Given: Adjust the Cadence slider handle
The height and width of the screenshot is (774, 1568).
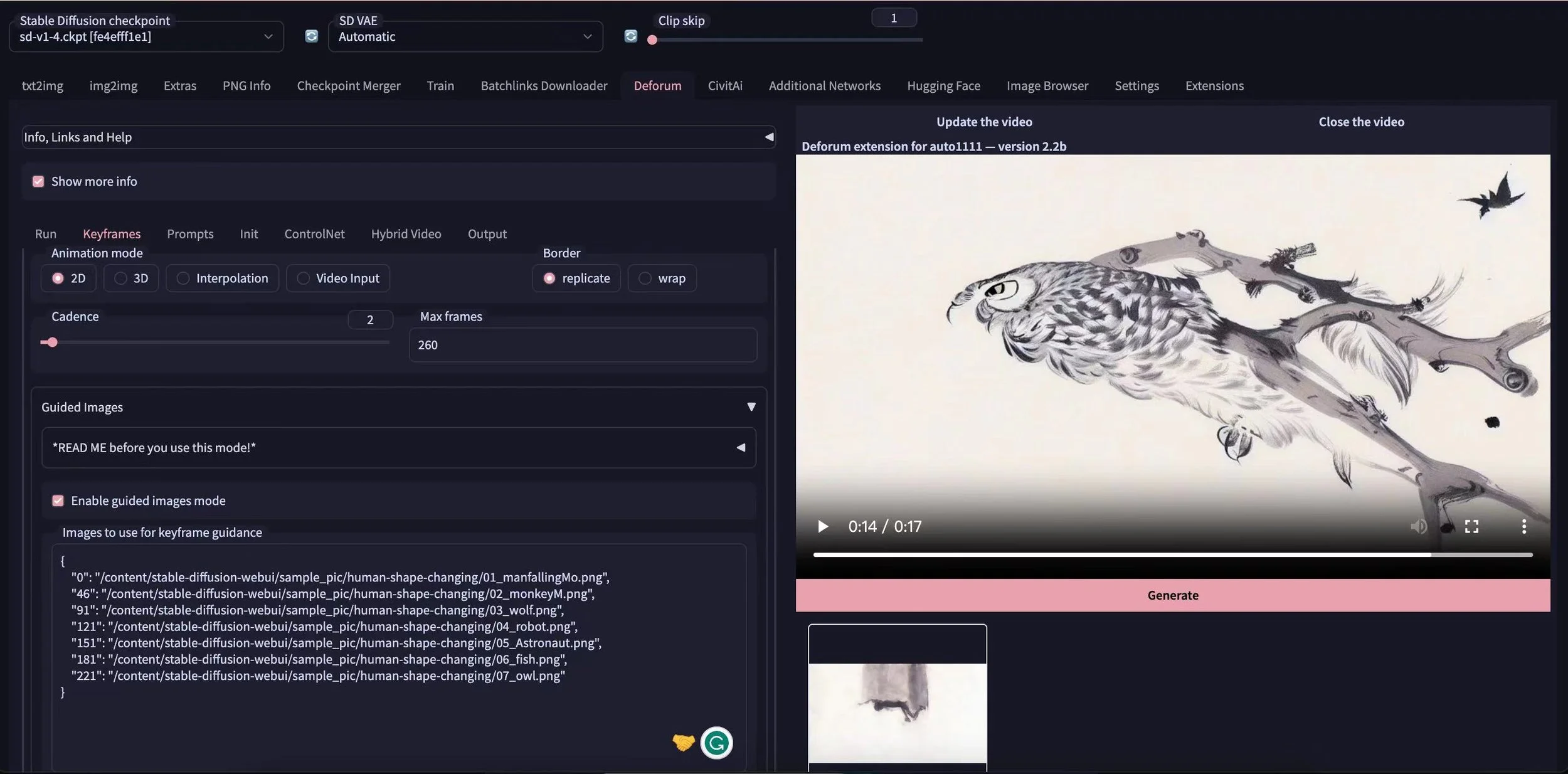Looking at the screenshot, I should coord(53,342).
